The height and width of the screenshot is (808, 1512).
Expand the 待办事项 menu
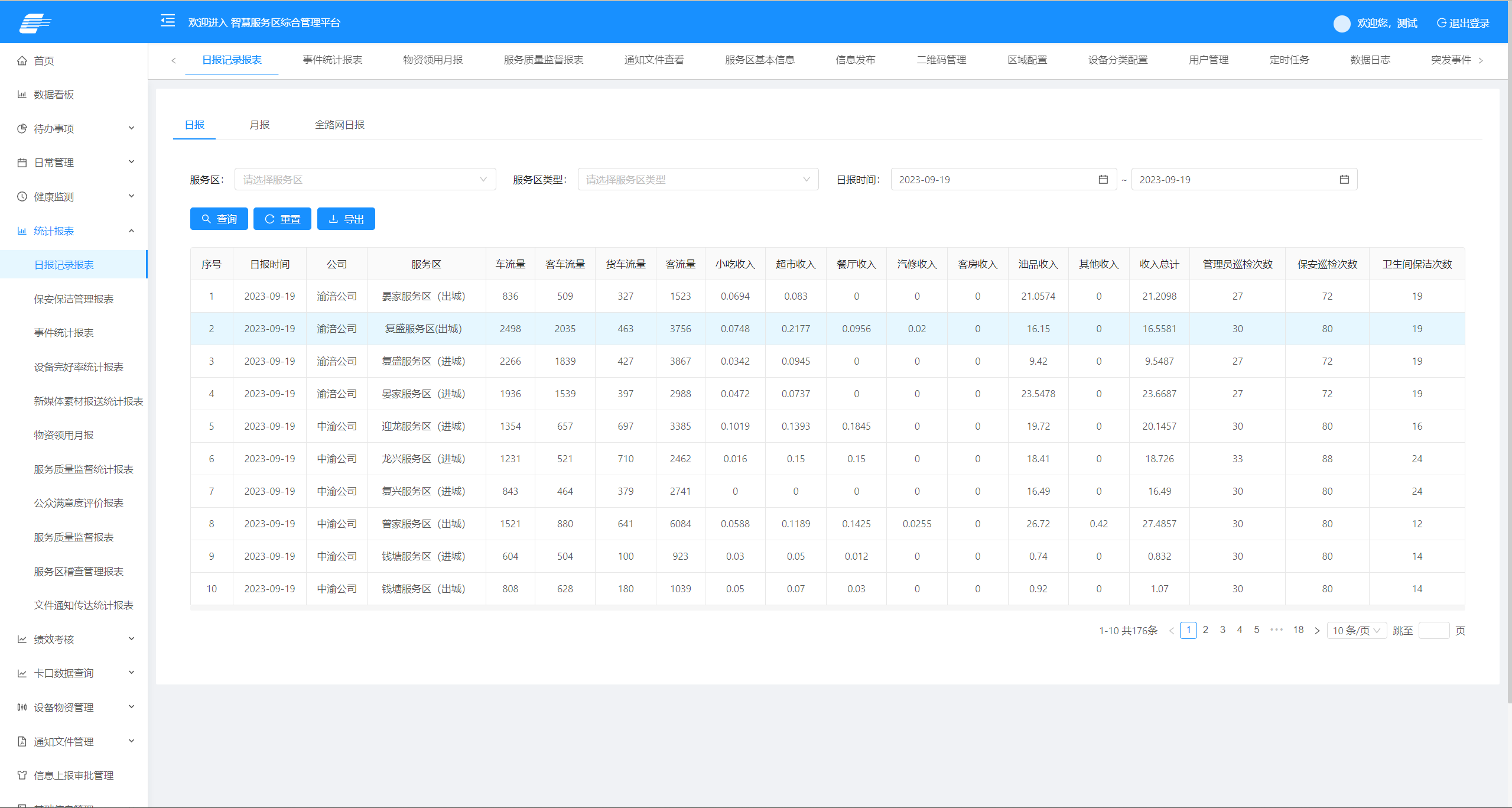74,128
